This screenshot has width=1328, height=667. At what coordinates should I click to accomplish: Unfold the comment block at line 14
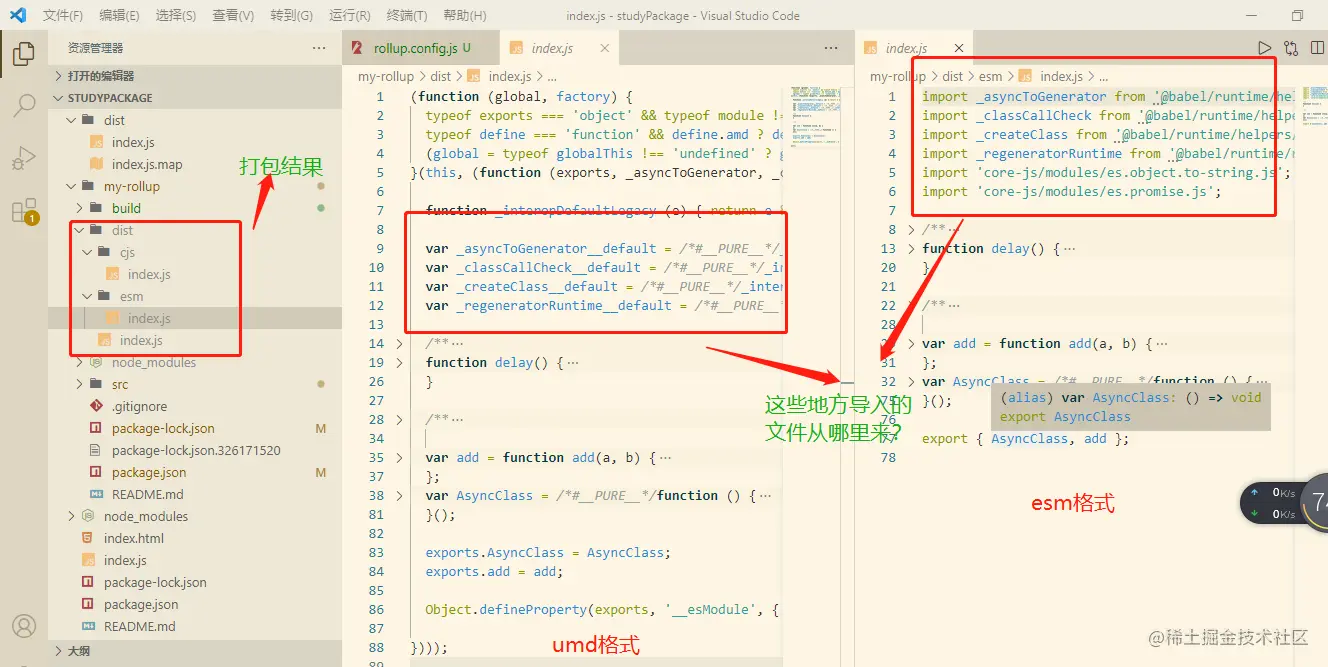400,344
